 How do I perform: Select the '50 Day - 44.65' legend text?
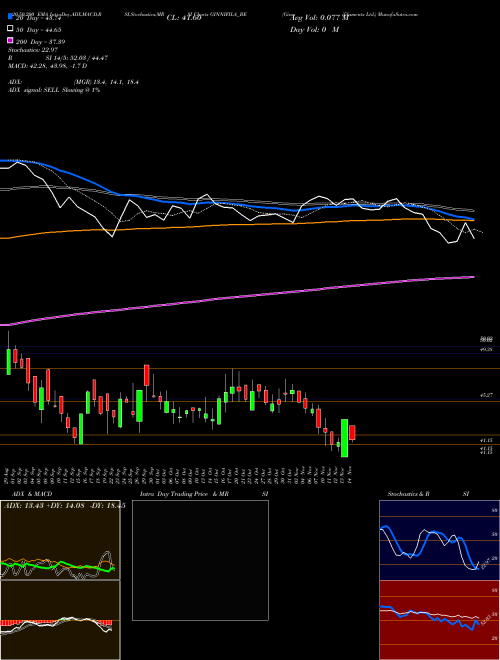[38, 30]
